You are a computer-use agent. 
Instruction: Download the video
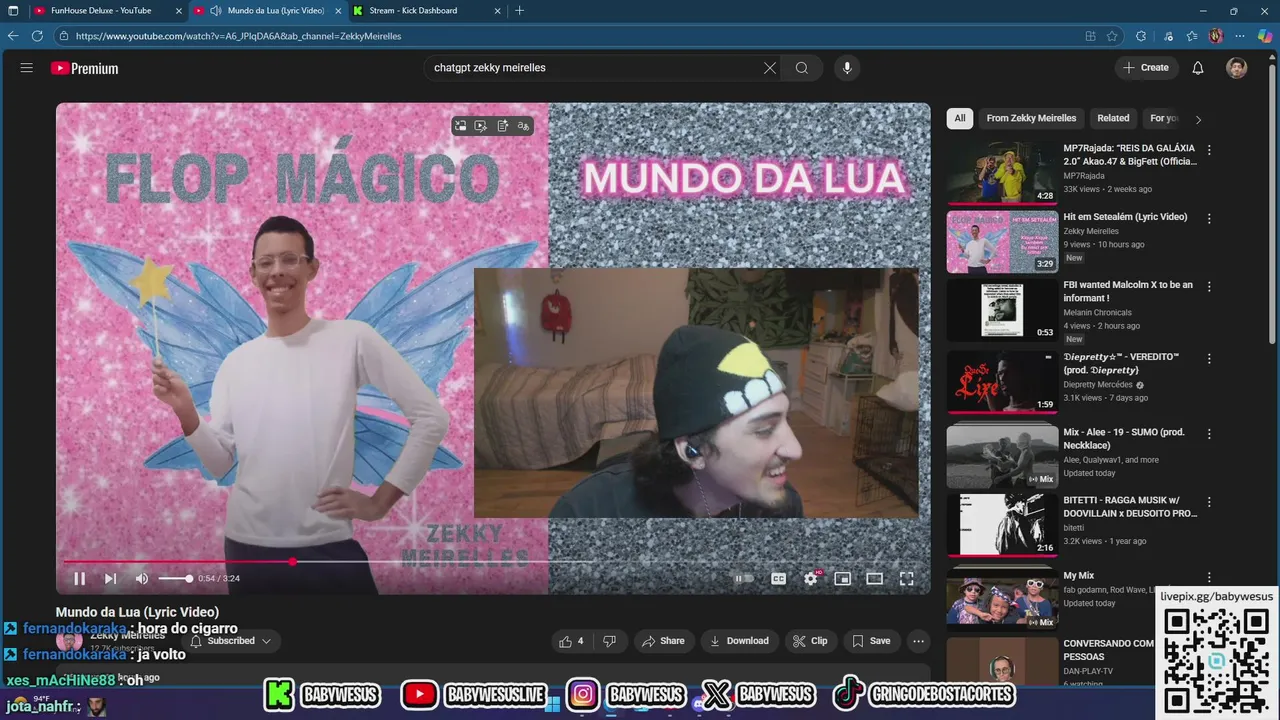click(x=739, y=641)
